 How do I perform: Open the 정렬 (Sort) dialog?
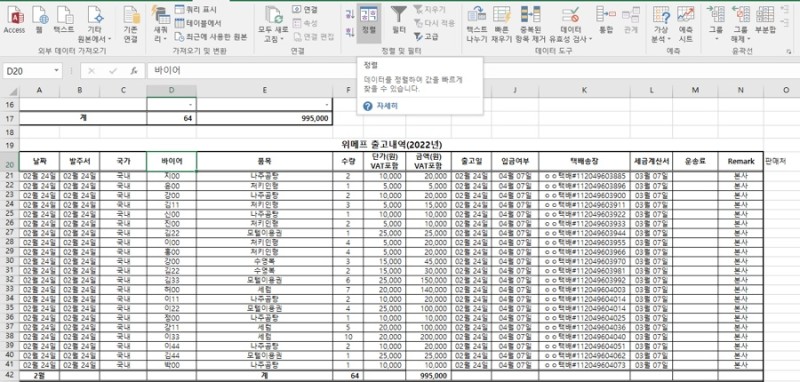[369, 22]
